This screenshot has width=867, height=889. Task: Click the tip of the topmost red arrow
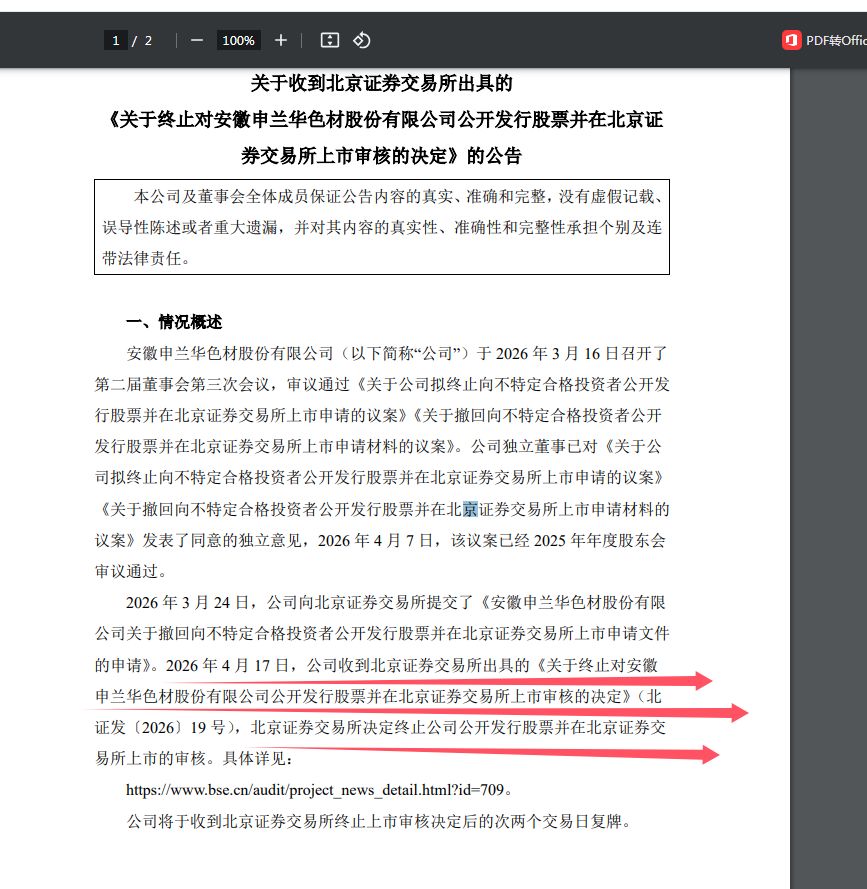(709, 681)
